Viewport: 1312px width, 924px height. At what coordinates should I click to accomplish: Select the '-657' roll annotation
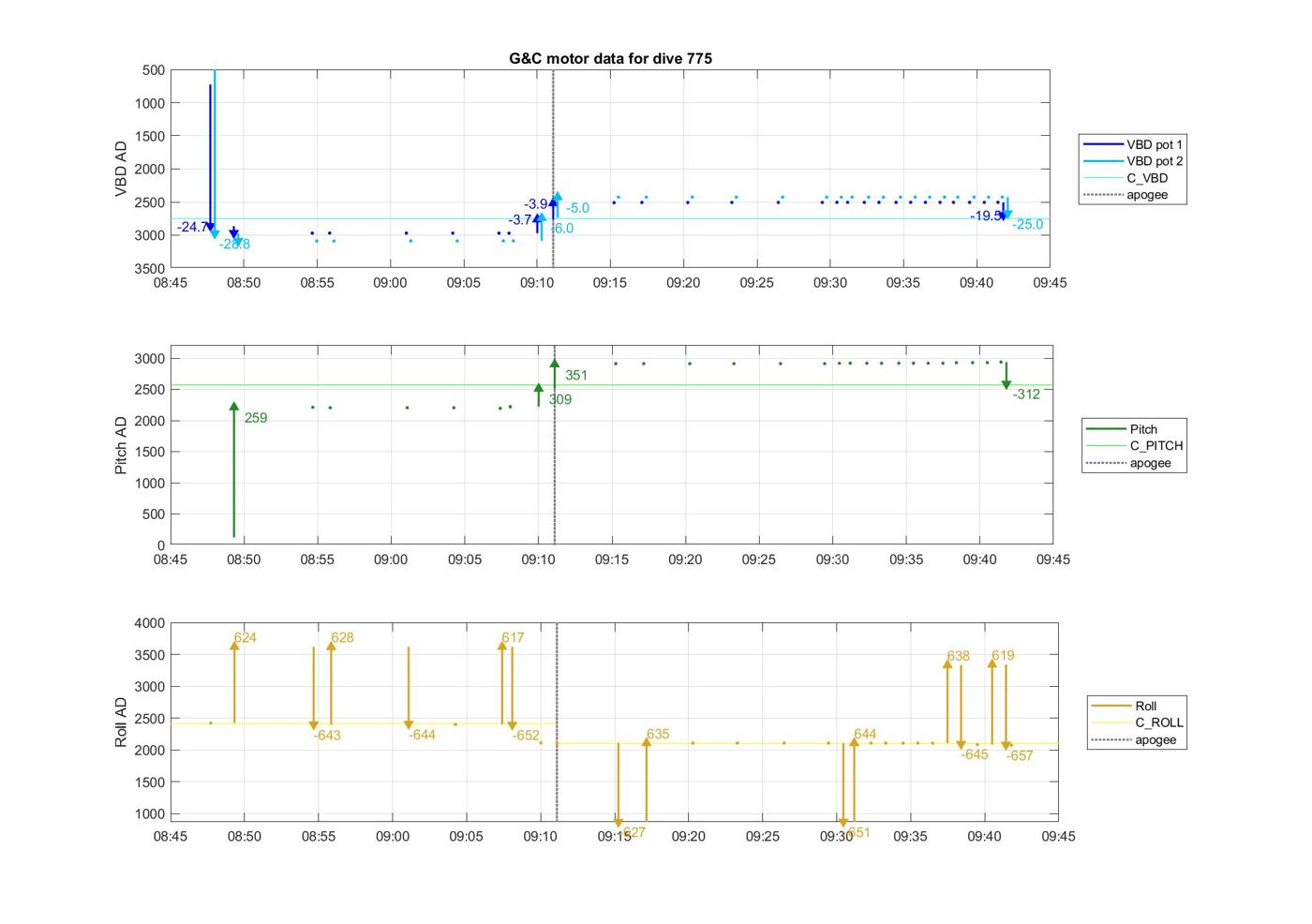pyautogui.click(x=1020, y=755)
